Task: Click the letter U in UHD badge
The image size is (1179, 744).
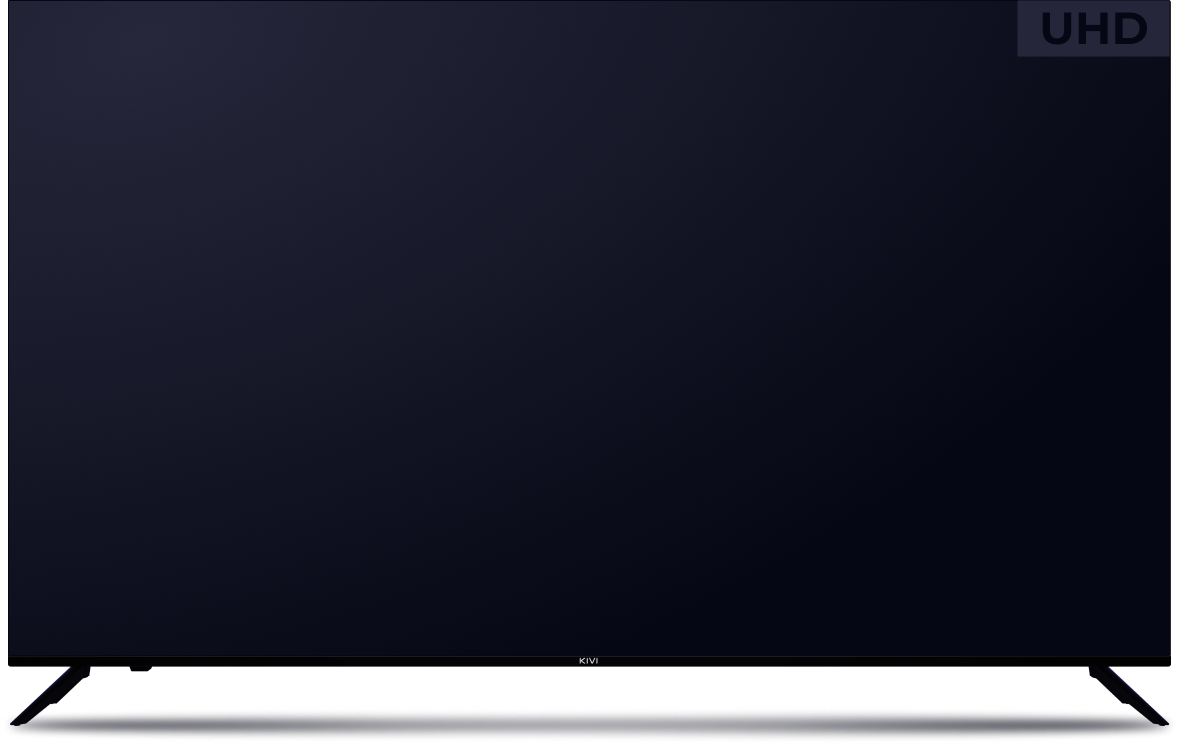Action: tap(1057, 29)
